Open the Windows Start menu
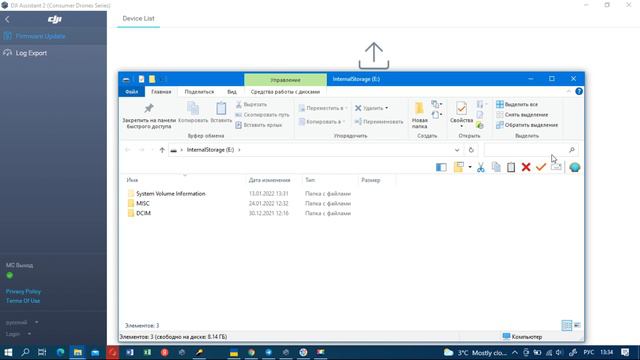 pyautogui.click(x=8, y=352)
